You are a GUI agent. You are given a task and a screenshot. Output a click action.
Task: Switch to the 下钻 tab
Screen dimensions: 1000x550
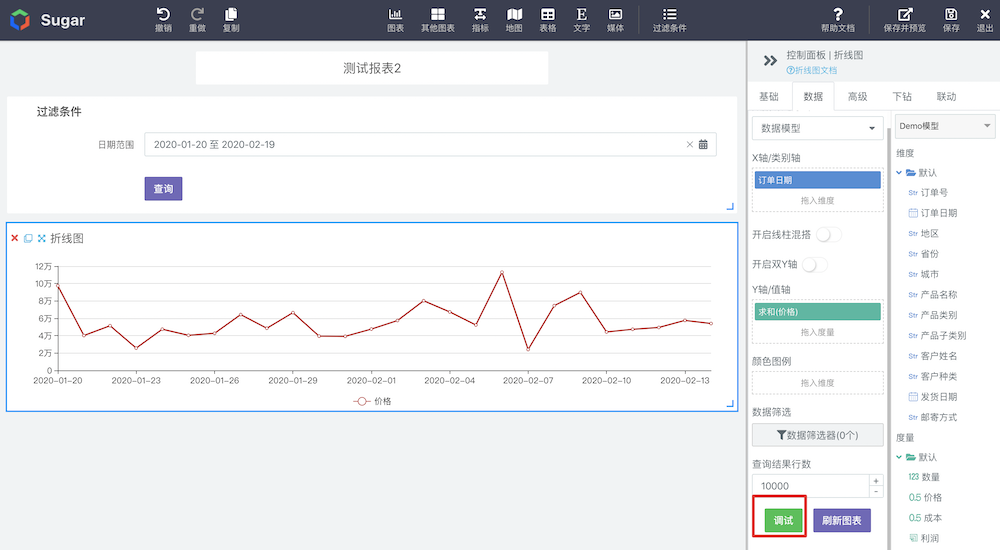coord(902,96)
